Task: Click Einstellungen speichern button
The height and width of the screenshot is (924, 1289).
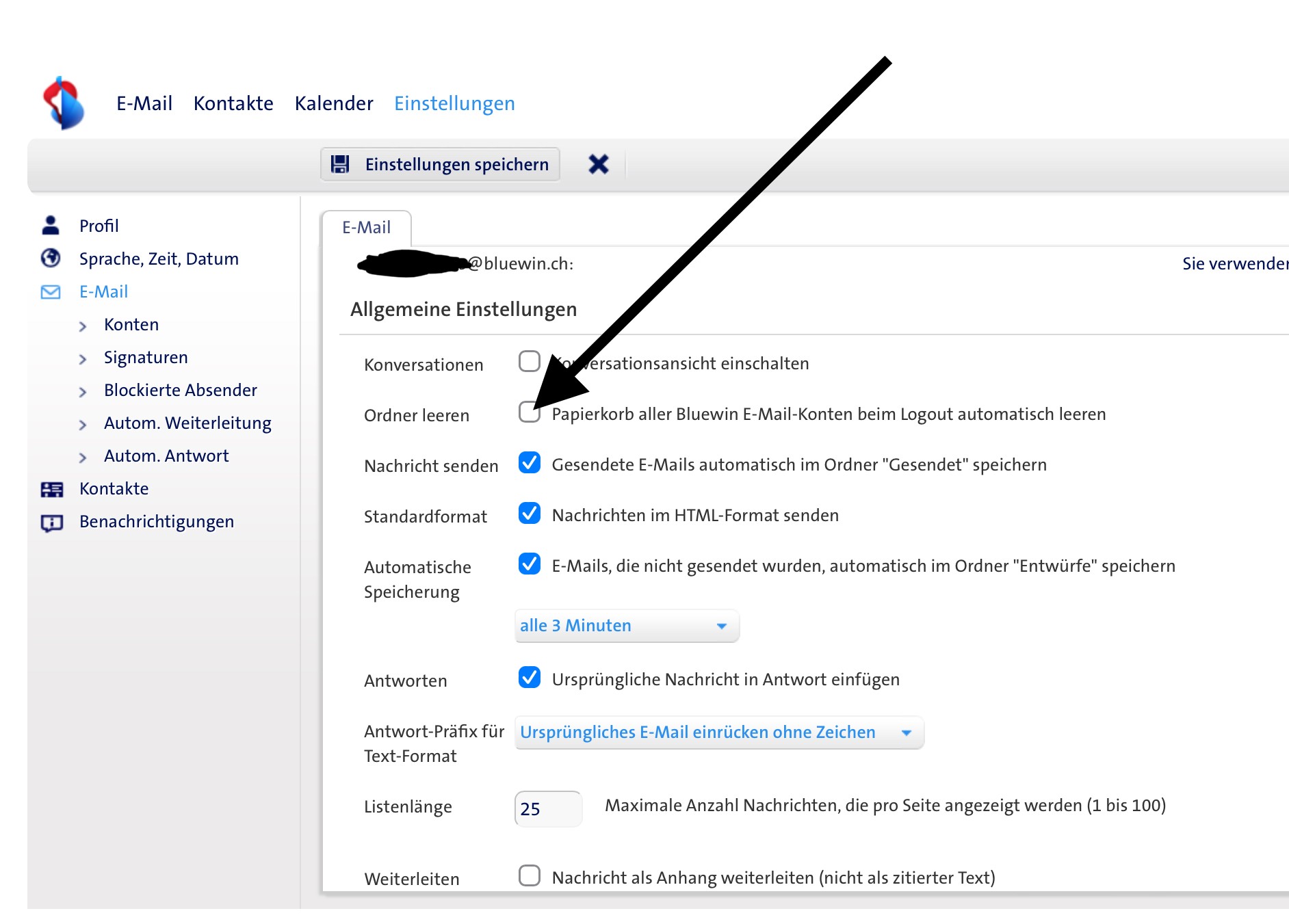Action: pyautogui.click(x=441, y=164)
